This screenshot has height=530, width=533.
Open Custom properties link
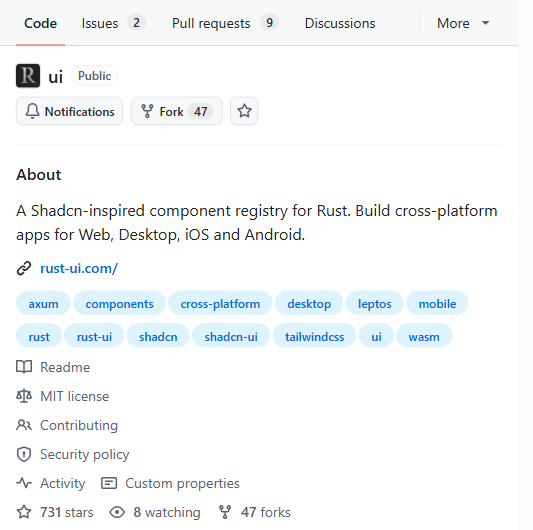[182, 483]
